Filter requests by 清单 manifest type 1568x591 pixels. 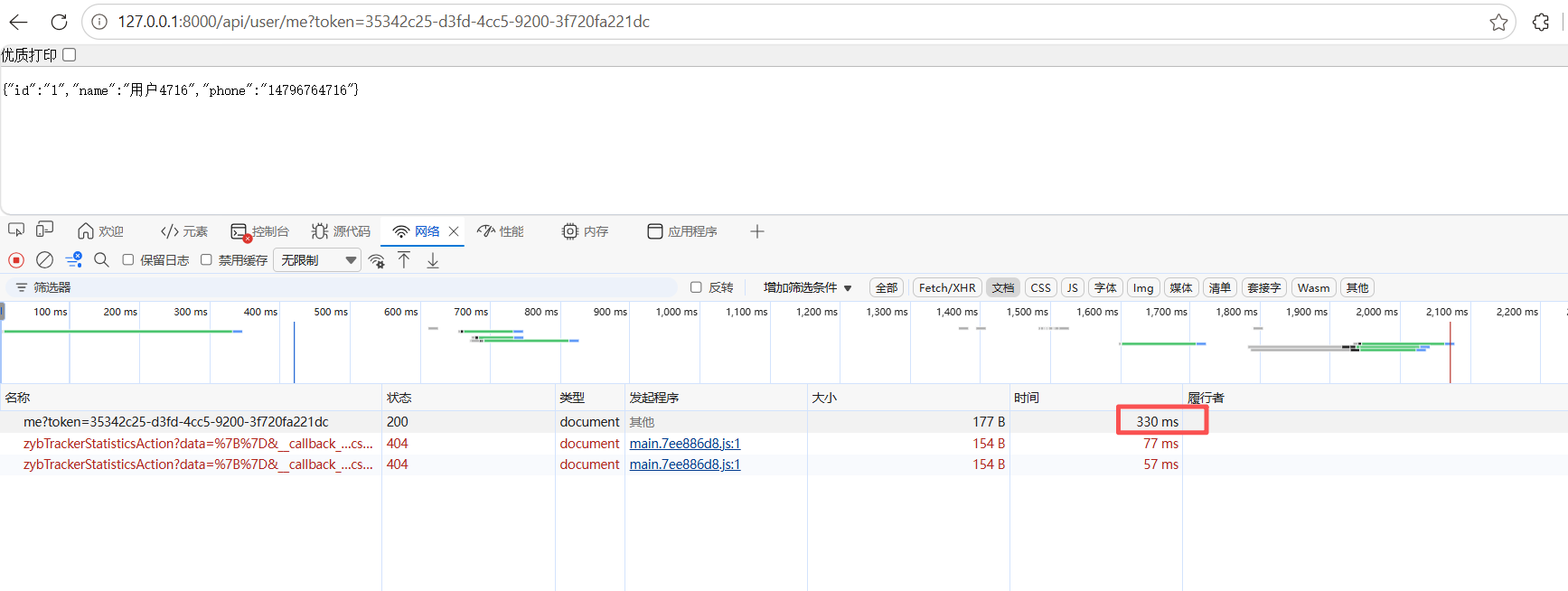point(1220,287)
